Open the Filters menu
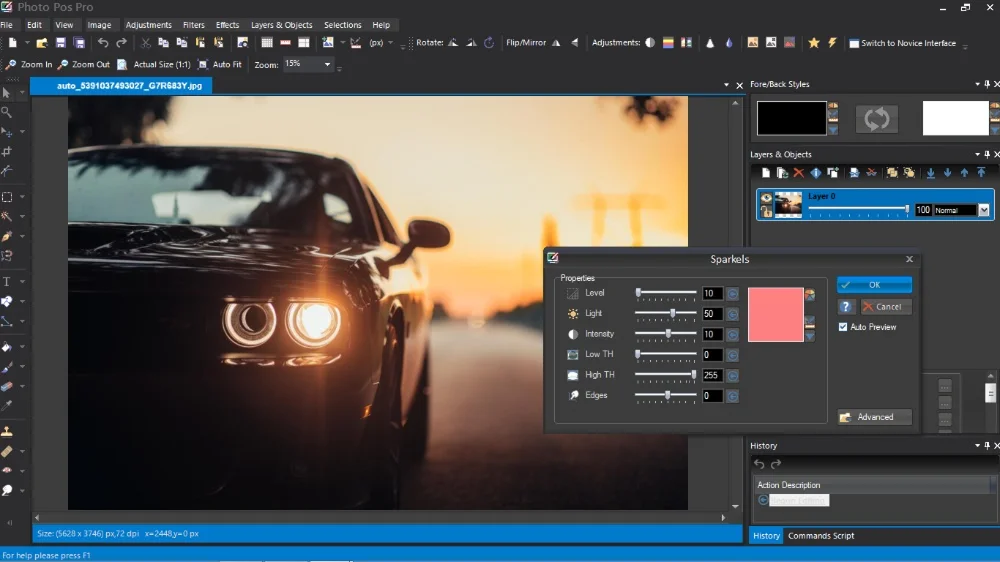 (x=193, y=25)
